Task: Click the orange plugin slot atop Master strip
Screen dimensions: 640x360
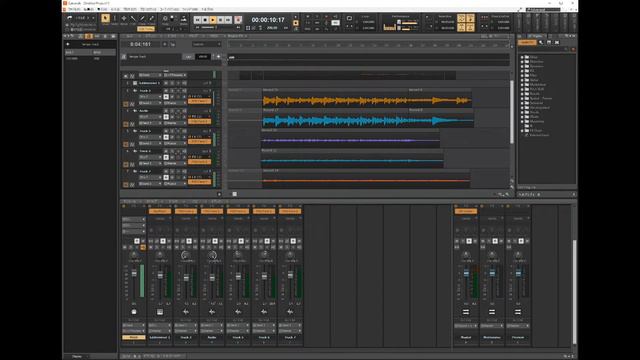Action: 466,211
